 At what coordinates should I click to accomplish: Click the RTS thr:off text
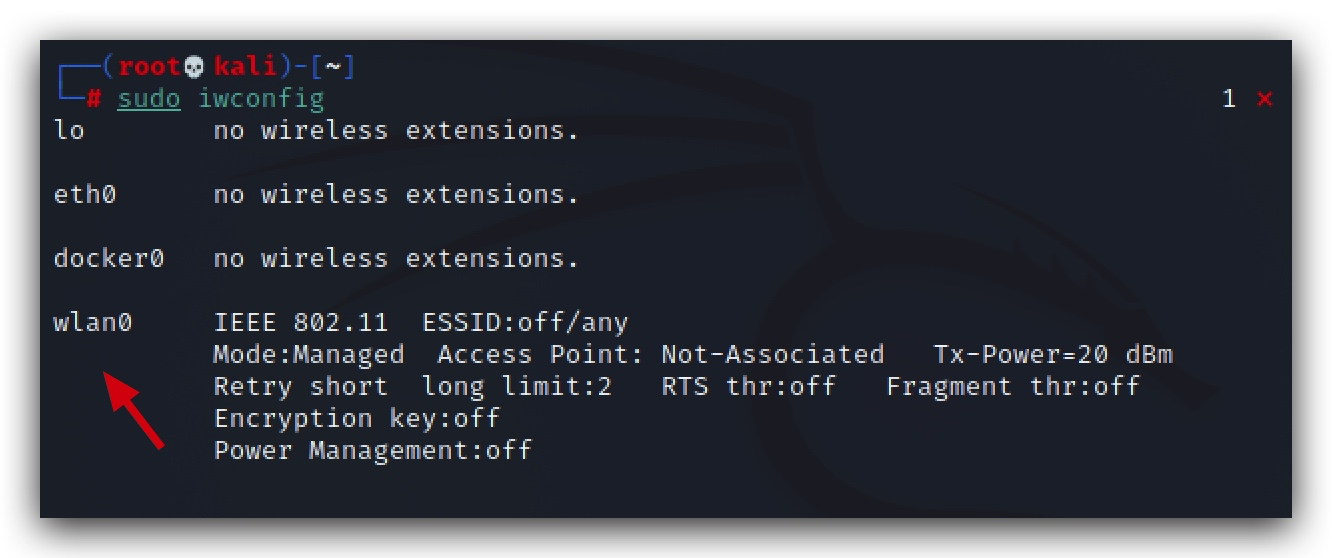pyautogui.click(x=749, y=387)
